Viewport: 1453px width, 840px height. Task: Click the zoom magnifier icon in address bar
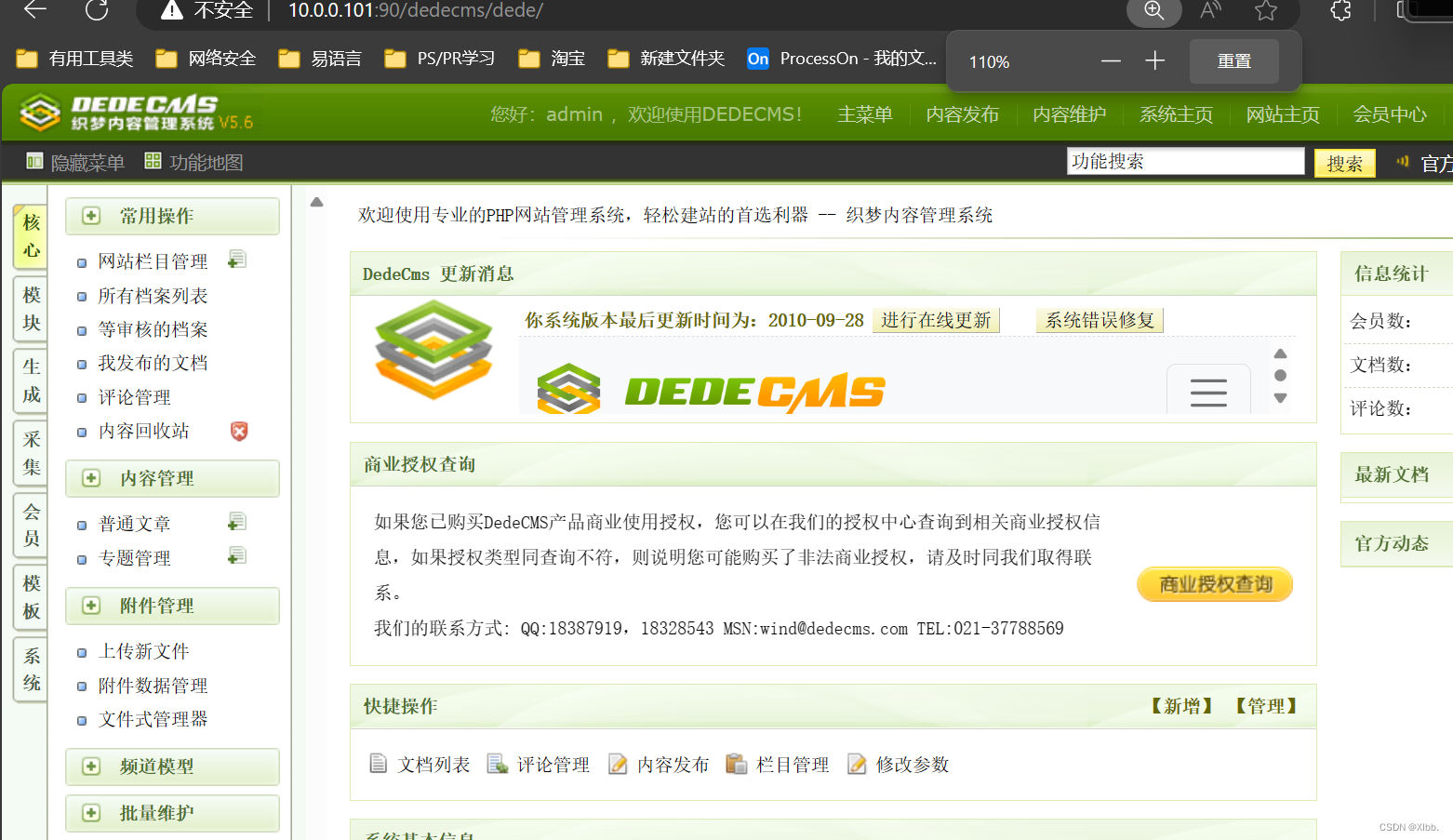point(1153,10)
